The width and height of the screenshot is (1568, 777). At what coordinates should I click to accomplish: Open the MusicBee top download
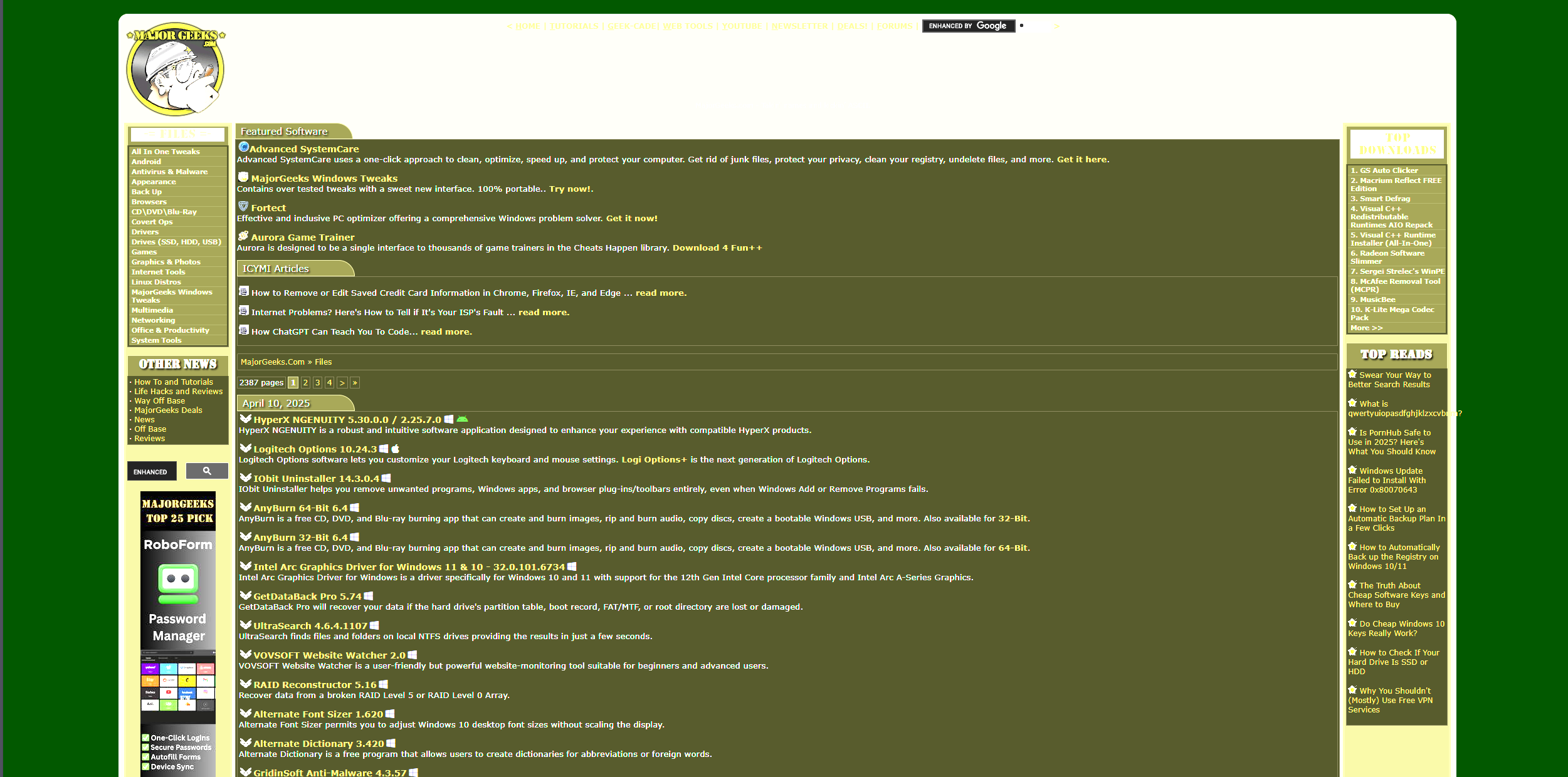[1372, 300]
